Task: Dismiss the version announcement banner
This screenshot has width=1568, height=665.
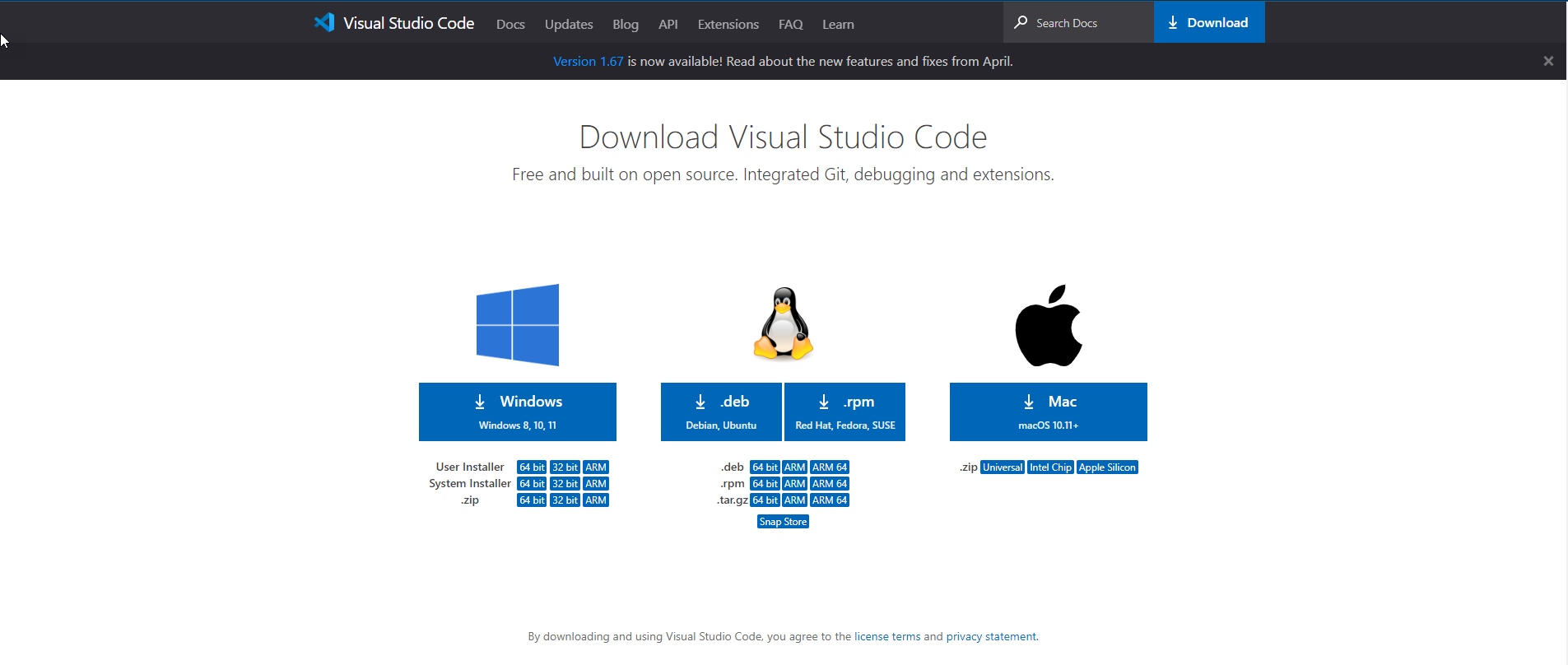Action: point(1548,61)
